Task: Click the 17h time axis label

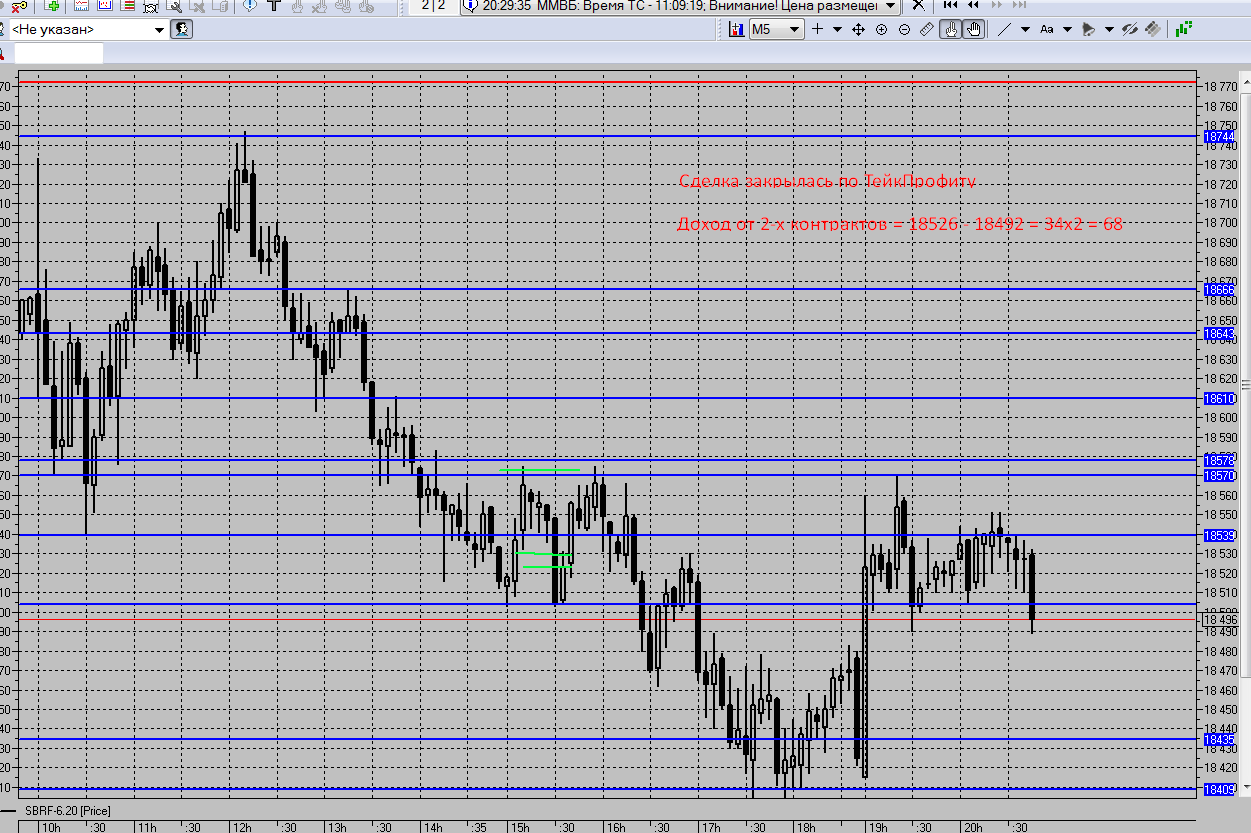Action: [710, 827]
